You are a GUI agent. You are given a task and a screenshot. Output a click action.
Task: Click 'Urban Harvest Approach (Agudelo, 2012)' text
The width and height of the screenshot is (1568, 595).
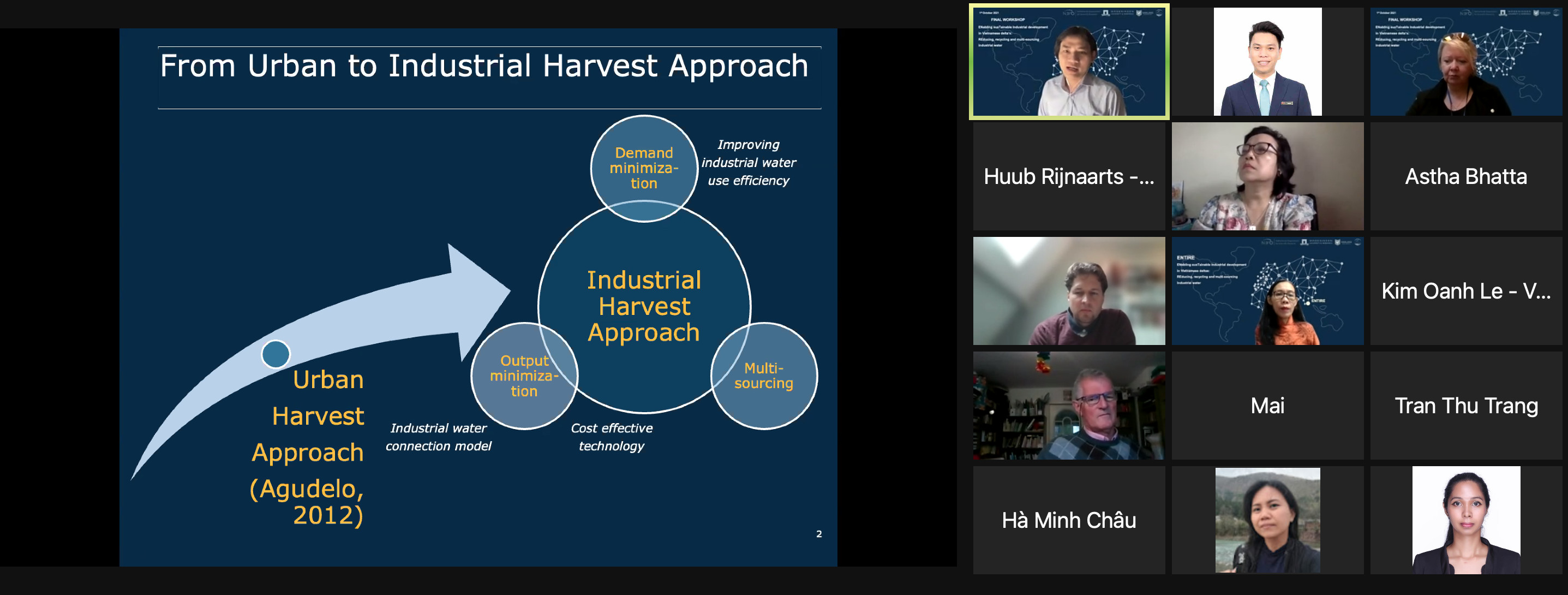pos(307,447)
